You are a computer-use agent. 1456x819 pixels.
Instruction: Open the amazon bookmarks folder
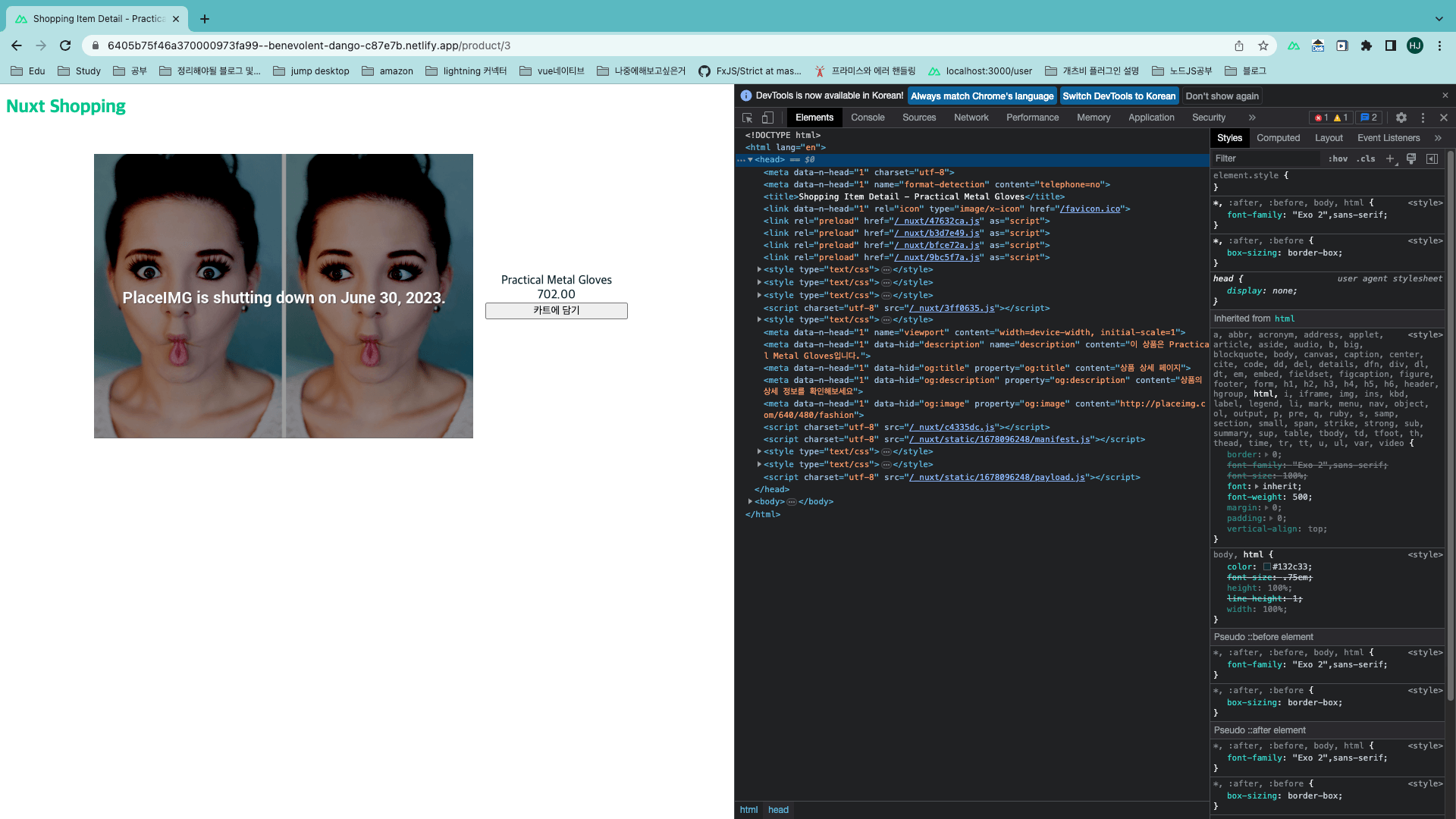click(388, 71)
